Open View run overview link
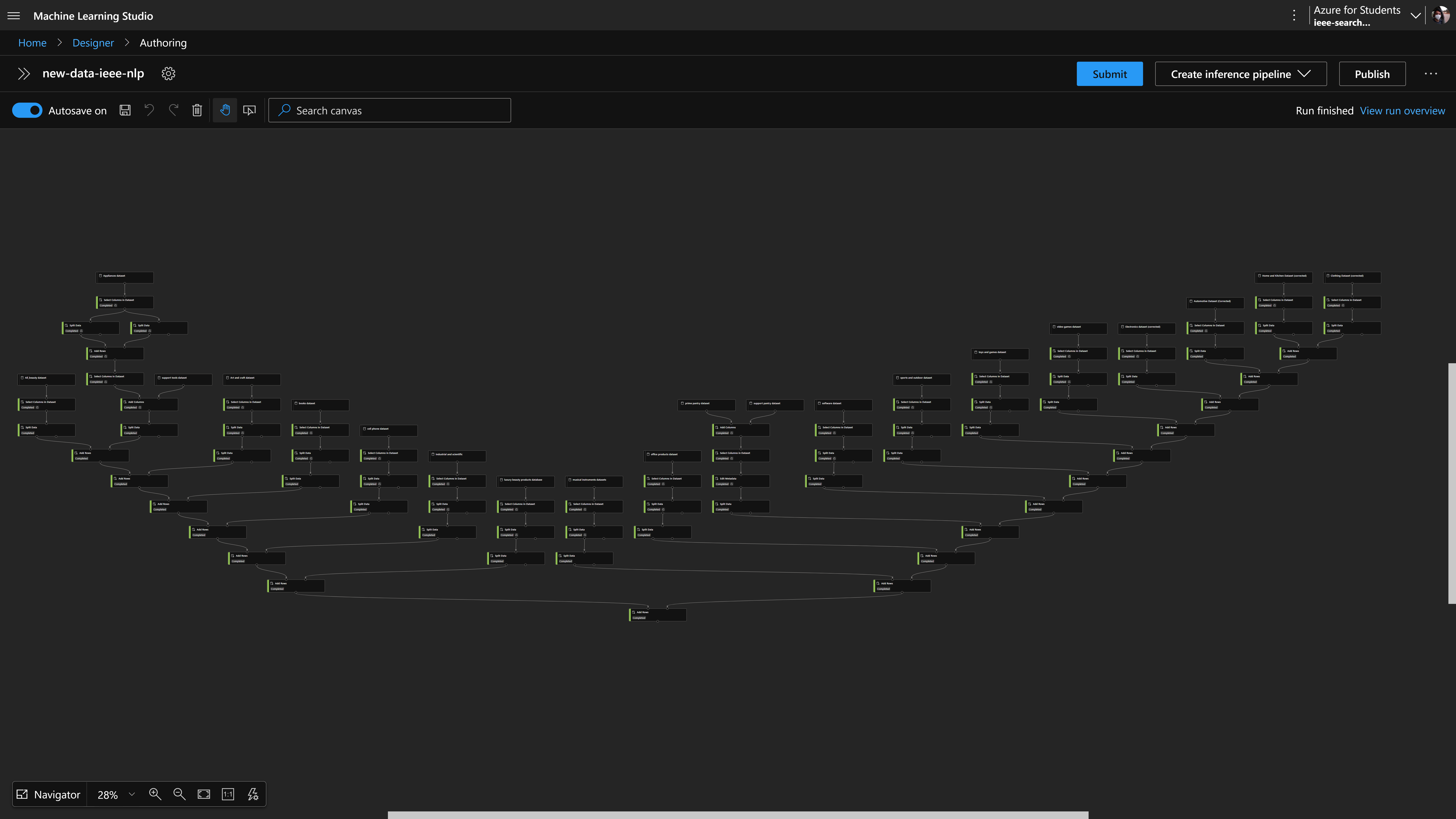Screen dimensions: 1456x819 (1402, 111)
